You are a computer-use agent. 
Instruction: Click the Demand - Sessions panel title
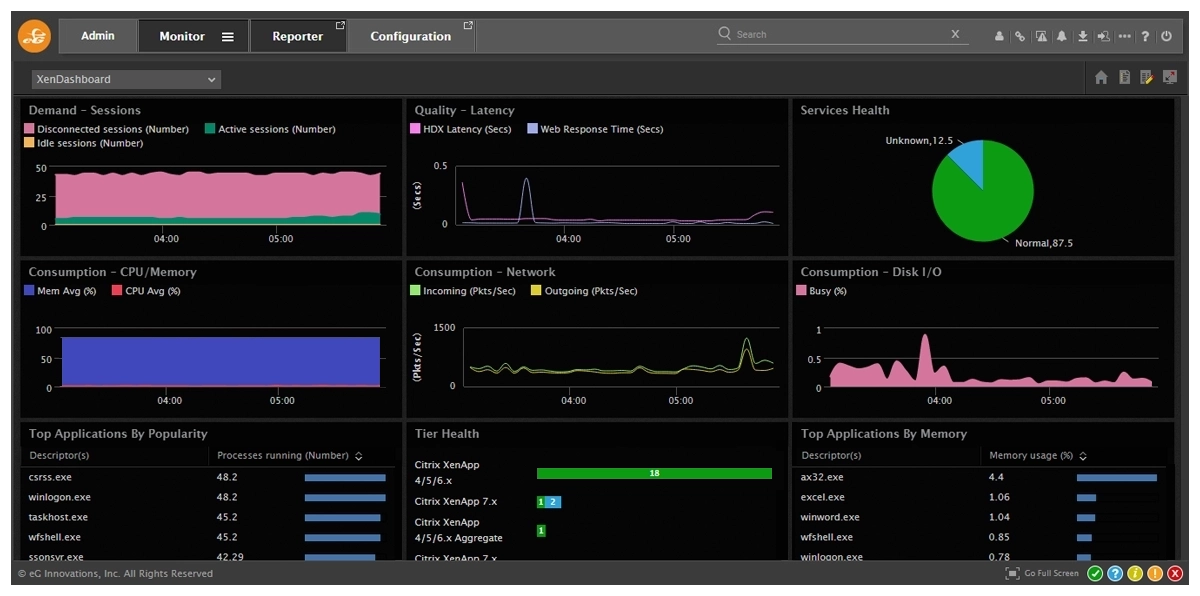85,110
